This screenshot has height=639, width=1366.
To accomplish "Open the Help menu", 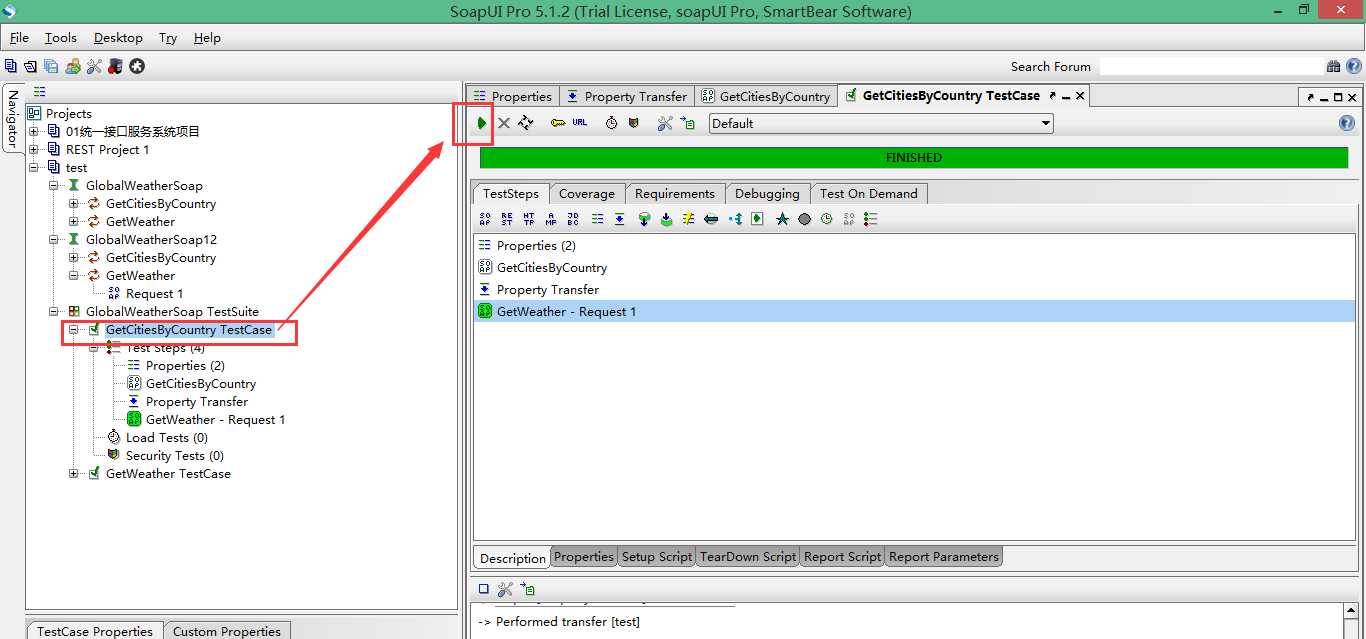I will click(x=207, y=38).
